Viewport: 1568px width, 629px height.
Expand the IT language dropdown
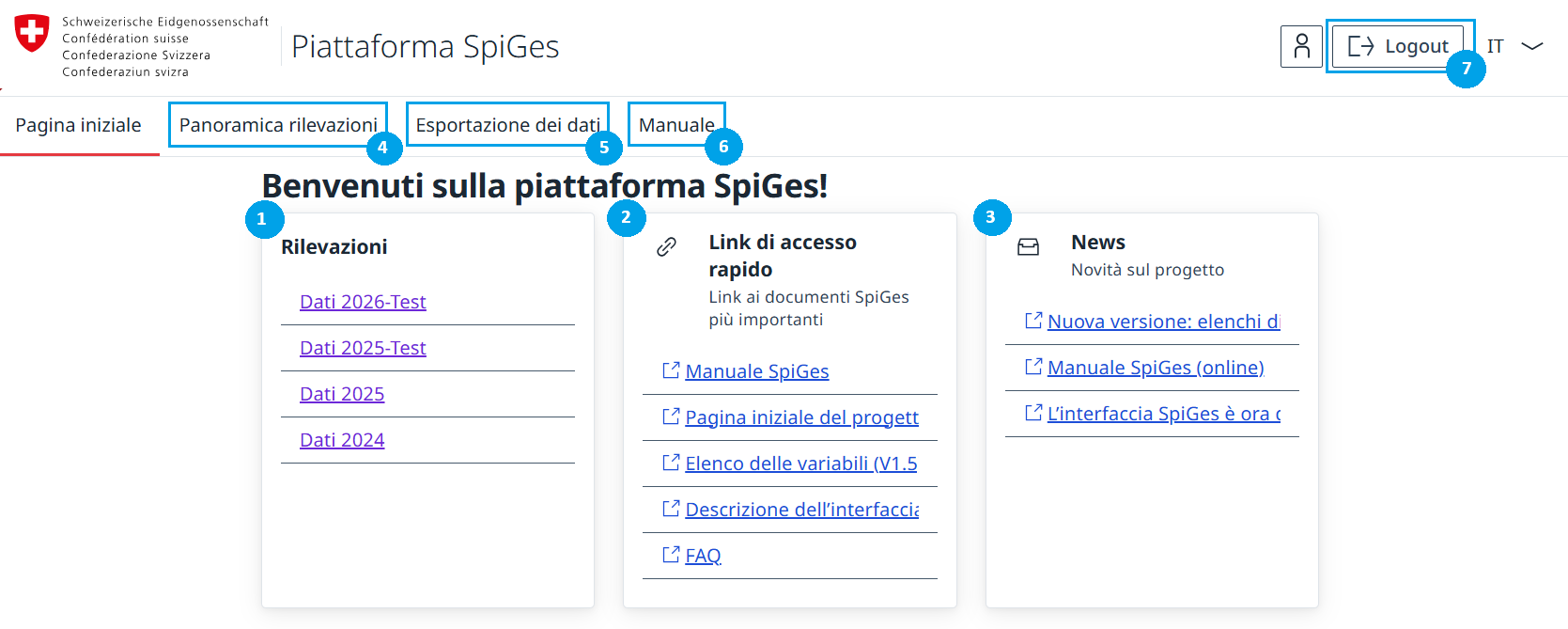[x=1514, y=46]
